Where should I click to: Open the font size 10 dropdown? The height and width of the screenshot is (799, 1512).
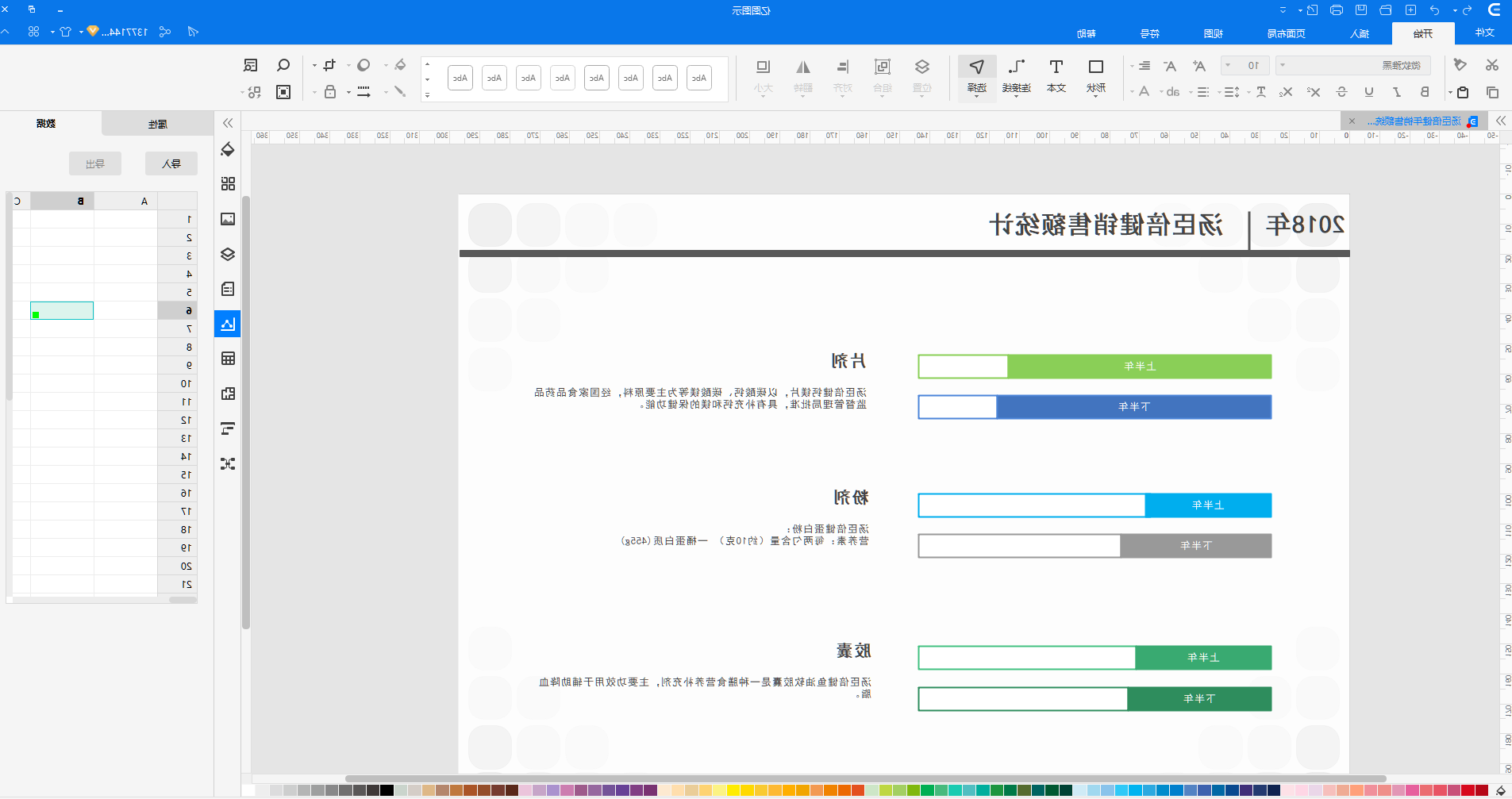point(1245,65)
